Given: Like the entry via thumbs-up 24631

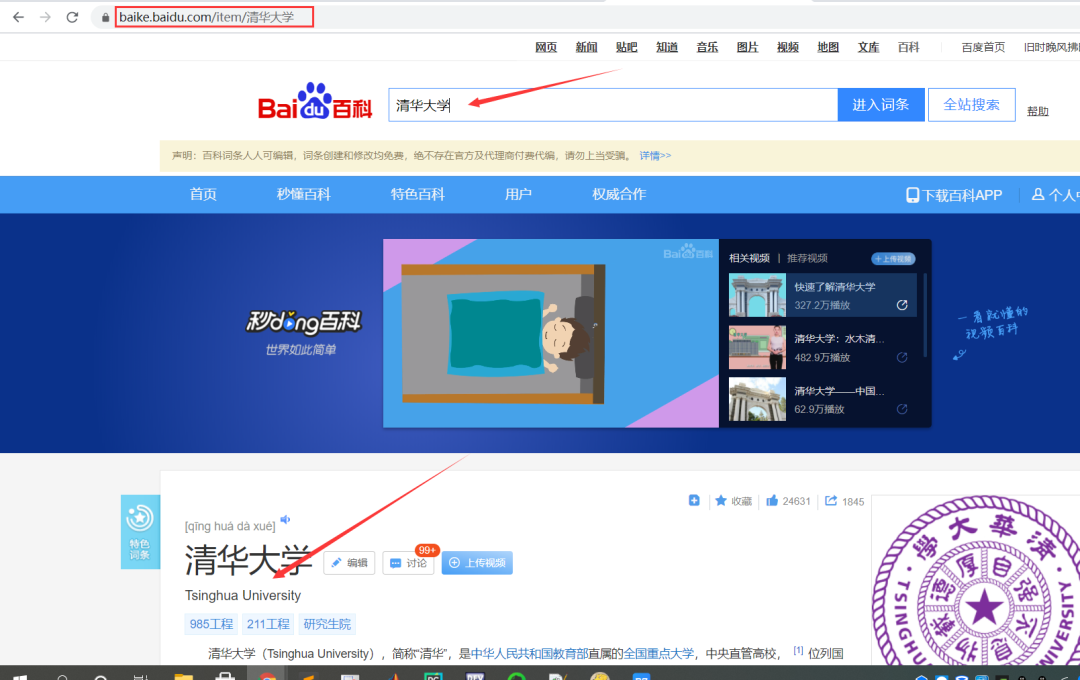Looking at the screenshot, I should (x=788, y=501).
